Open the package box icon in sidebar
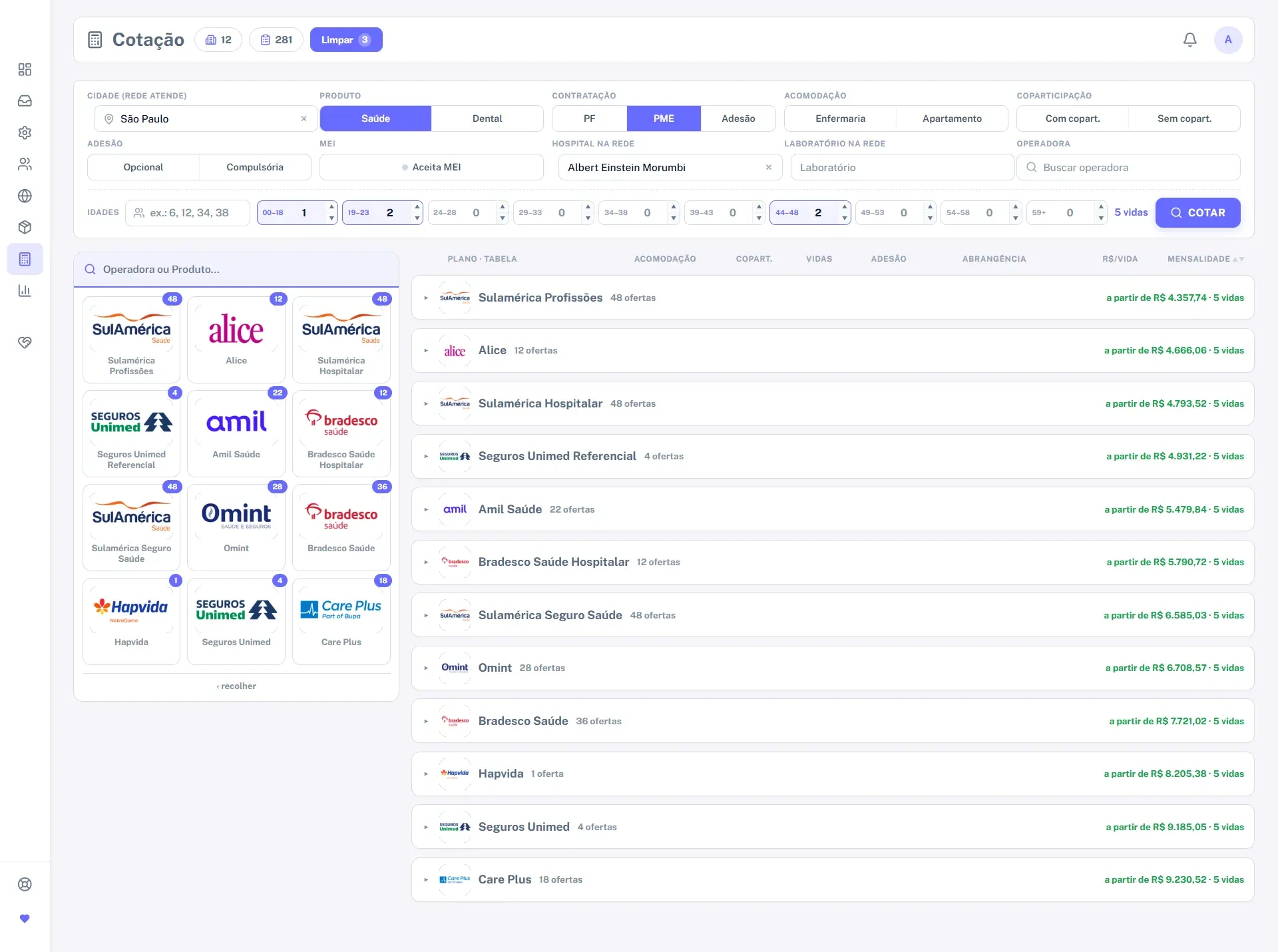This screenshot has height=952, width=1278. (x=25, y=227)
